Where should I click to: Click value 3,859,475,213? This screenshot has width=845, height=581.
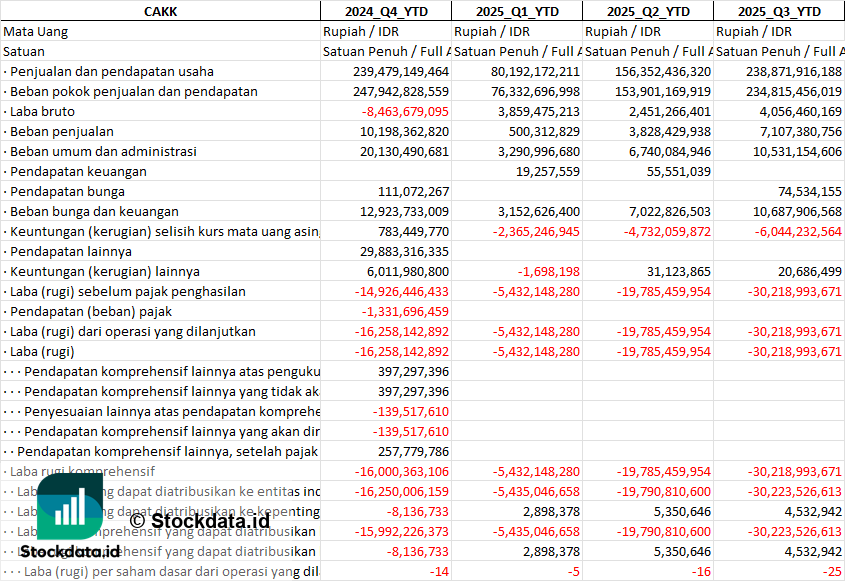[x=539, y=112]
